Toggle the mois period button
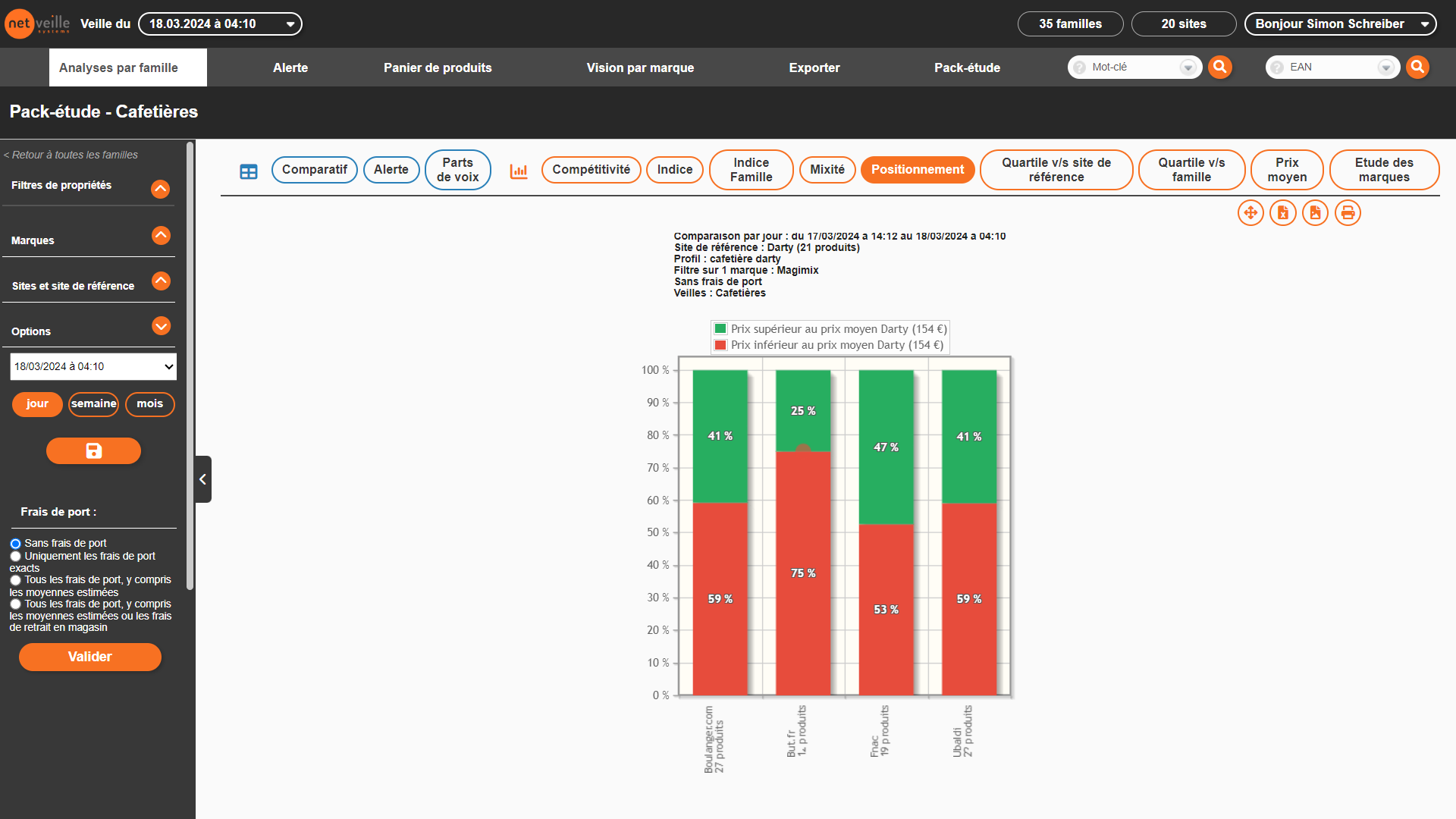The height and width of the screenshot is (819, 1456). tap(150, 404)
